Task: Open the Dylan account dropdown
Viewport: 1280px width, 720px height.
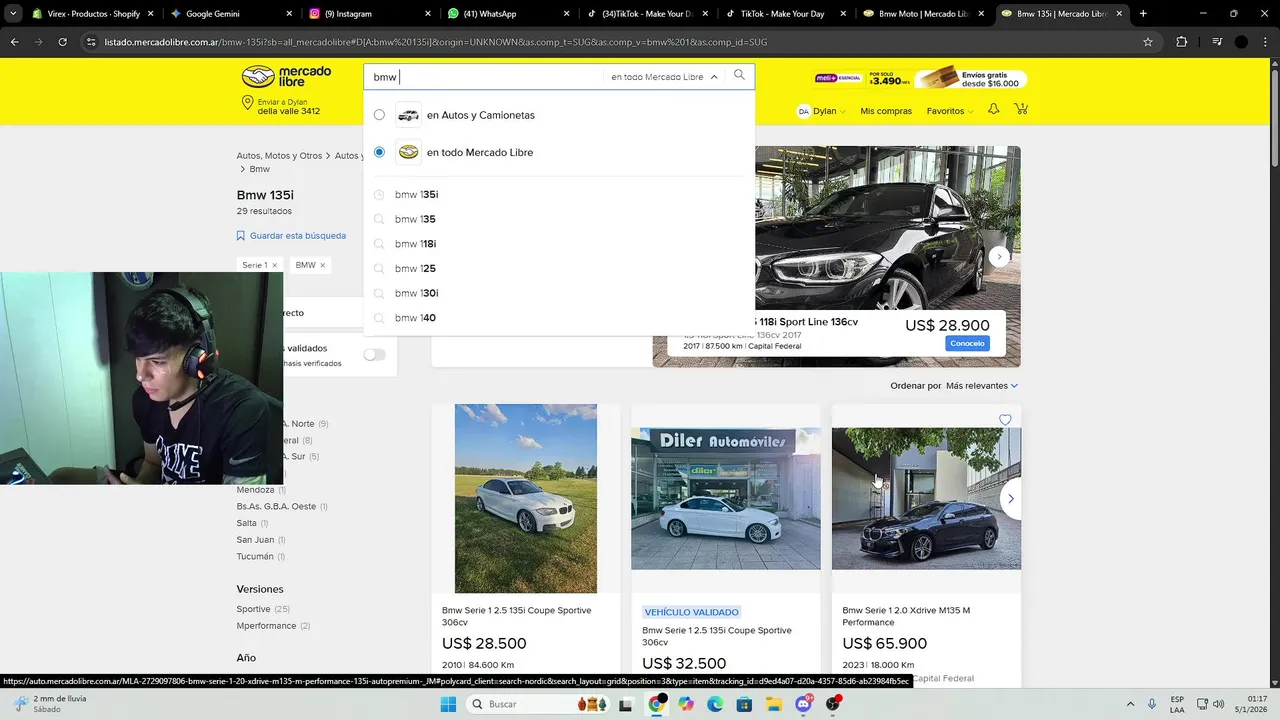Action: 821,111
